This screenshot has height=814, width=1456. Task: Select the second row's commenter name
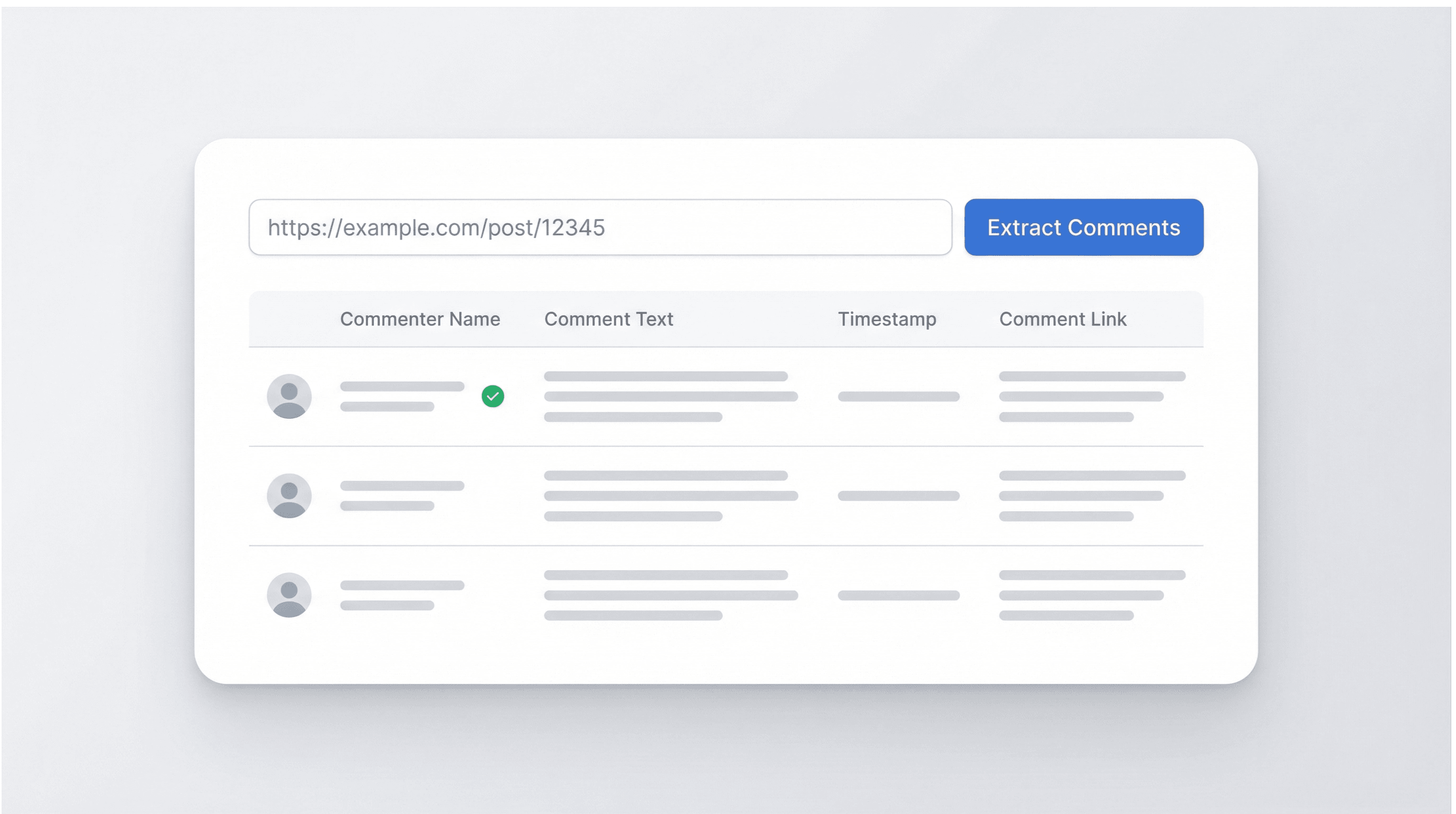click(x=401, y=487)
